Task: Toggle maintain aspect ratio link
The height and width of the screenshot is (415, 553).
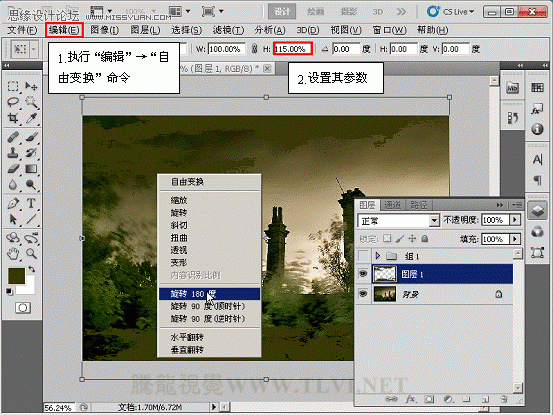Action: (x=255, y=49)
